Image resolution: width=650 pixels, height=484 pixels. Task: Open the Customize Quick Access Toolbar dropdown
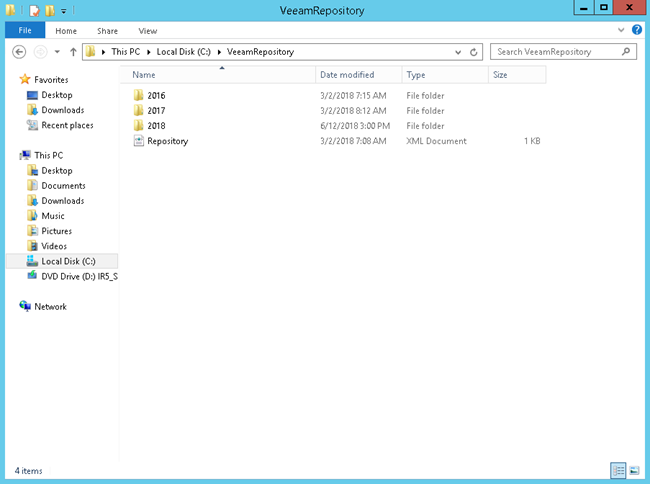63,11
